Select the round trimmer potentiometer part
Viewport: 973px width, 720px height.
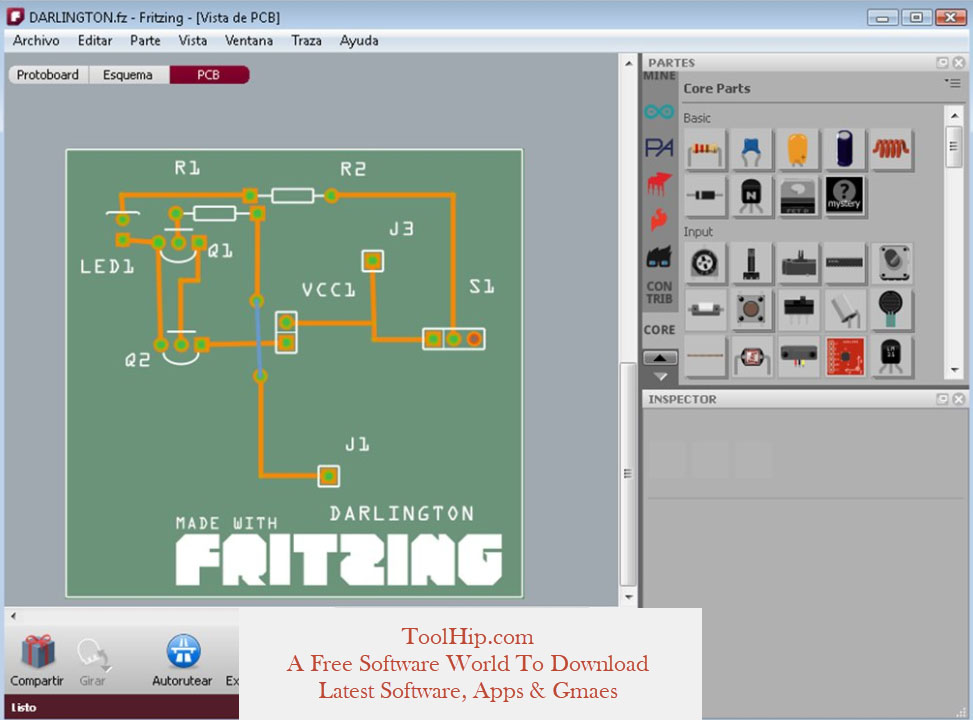coord(706,263)
